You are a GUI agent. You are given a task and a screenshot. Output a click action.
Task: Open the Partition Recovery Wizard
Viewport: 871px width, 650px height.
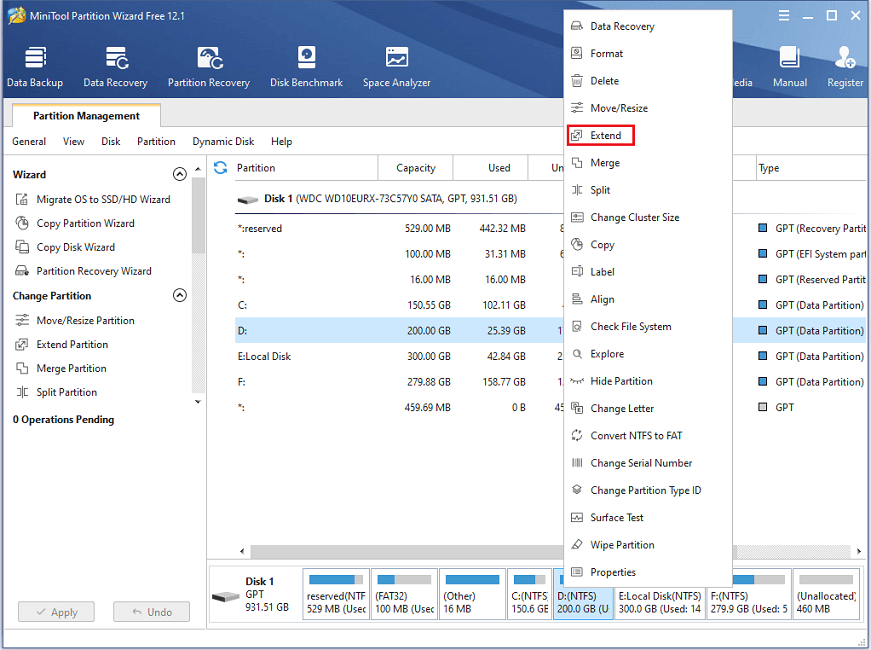(83, 271)
